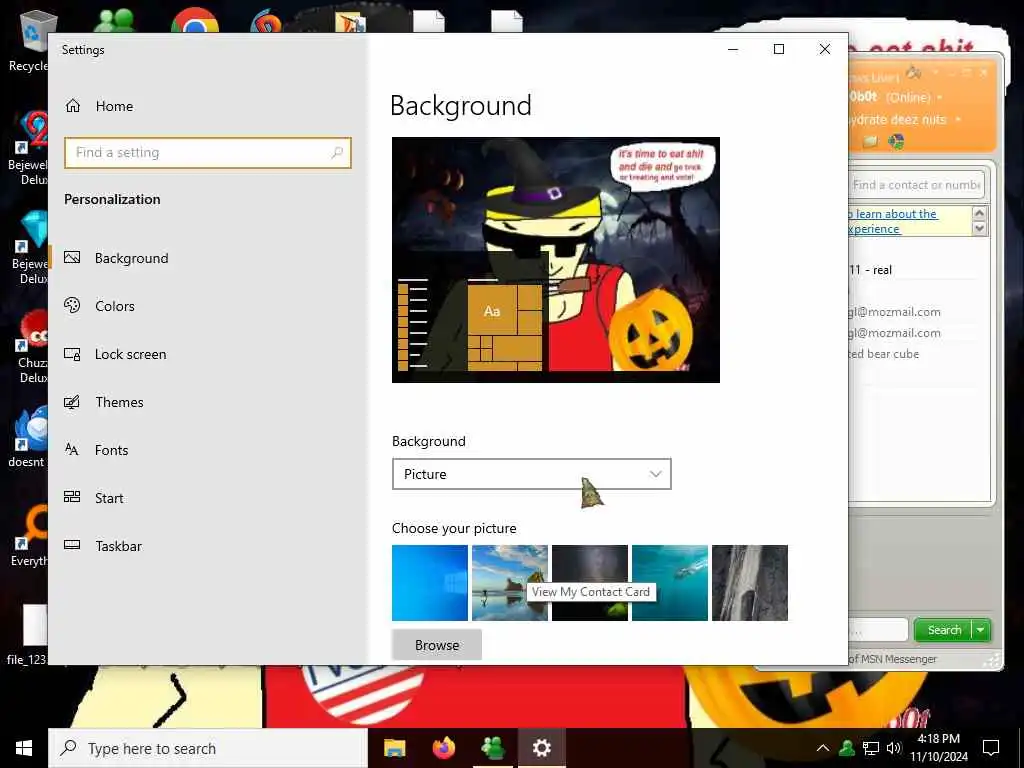Open Messenger from the taskbar

492,748
